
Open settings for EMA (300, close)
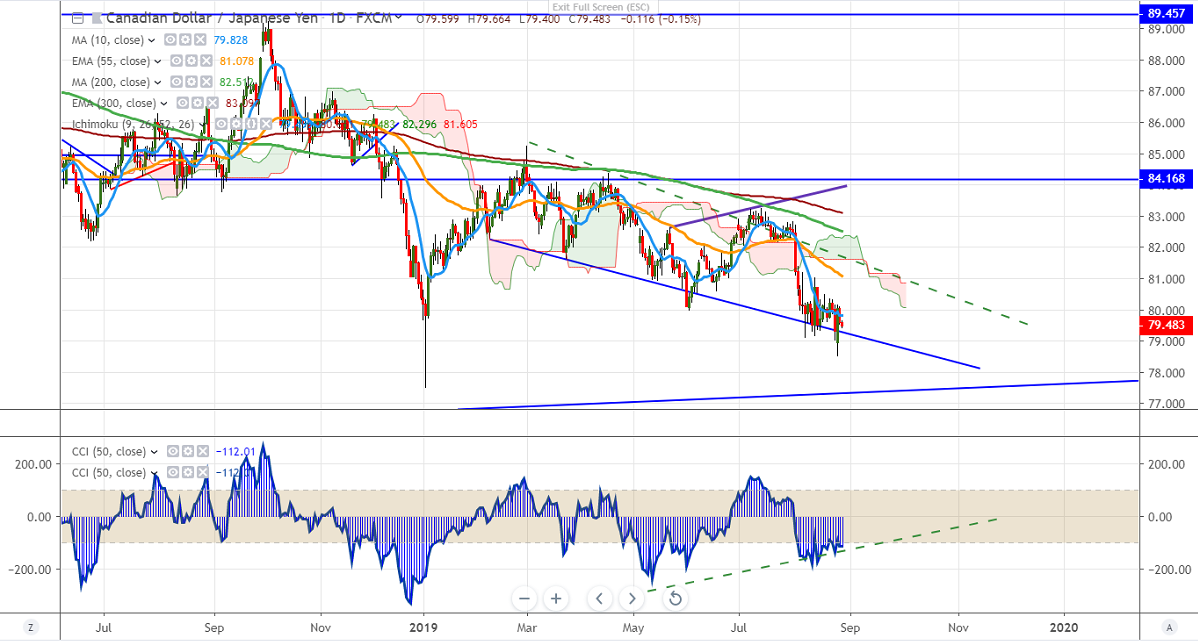[x=197, y=102]
